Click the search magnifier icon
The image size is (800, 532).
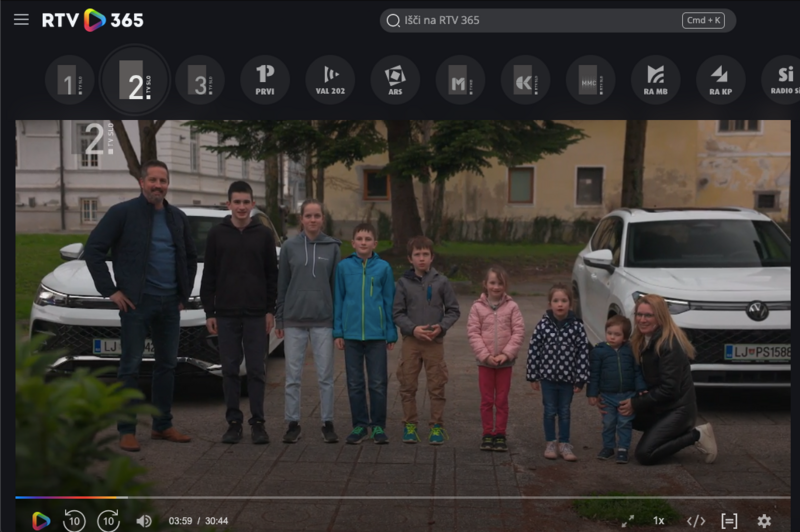[393, 20]
